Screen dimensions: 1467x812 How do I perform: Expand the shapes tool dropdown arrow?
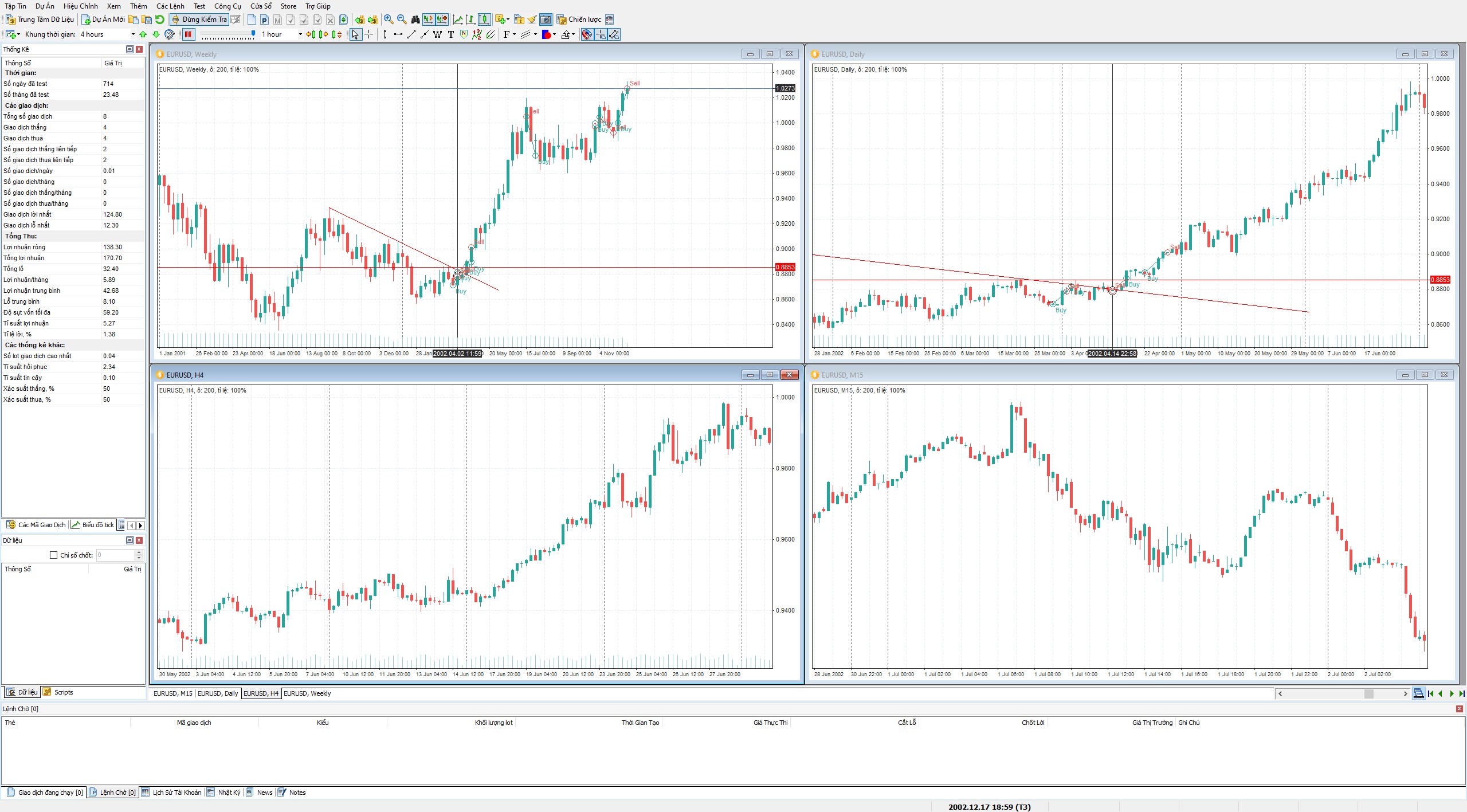coord(554,34)
